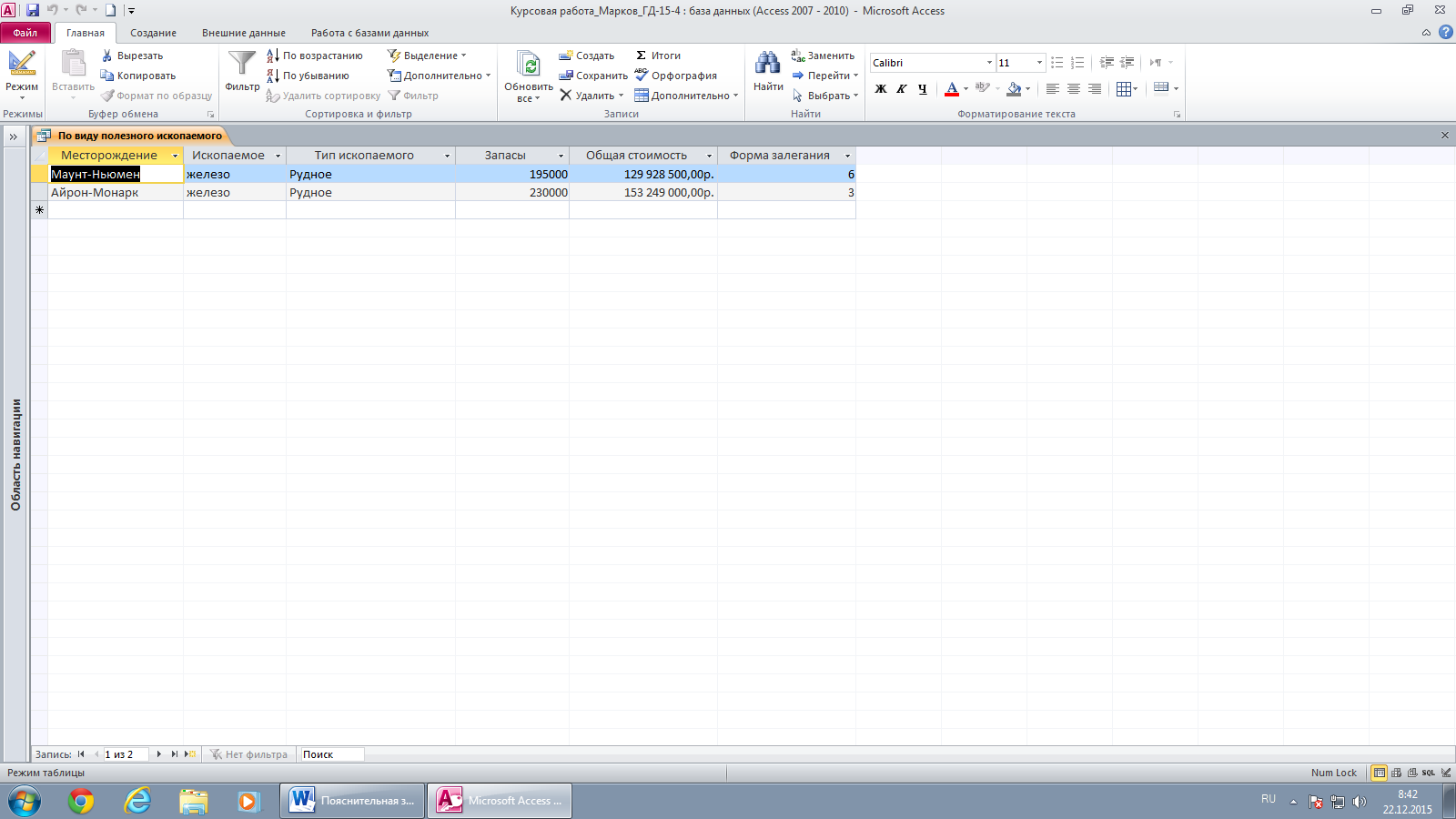Click the quick access Save icon
This screenshot has width=1456, height=819.
pyautogui.click(x=33, y=10)
